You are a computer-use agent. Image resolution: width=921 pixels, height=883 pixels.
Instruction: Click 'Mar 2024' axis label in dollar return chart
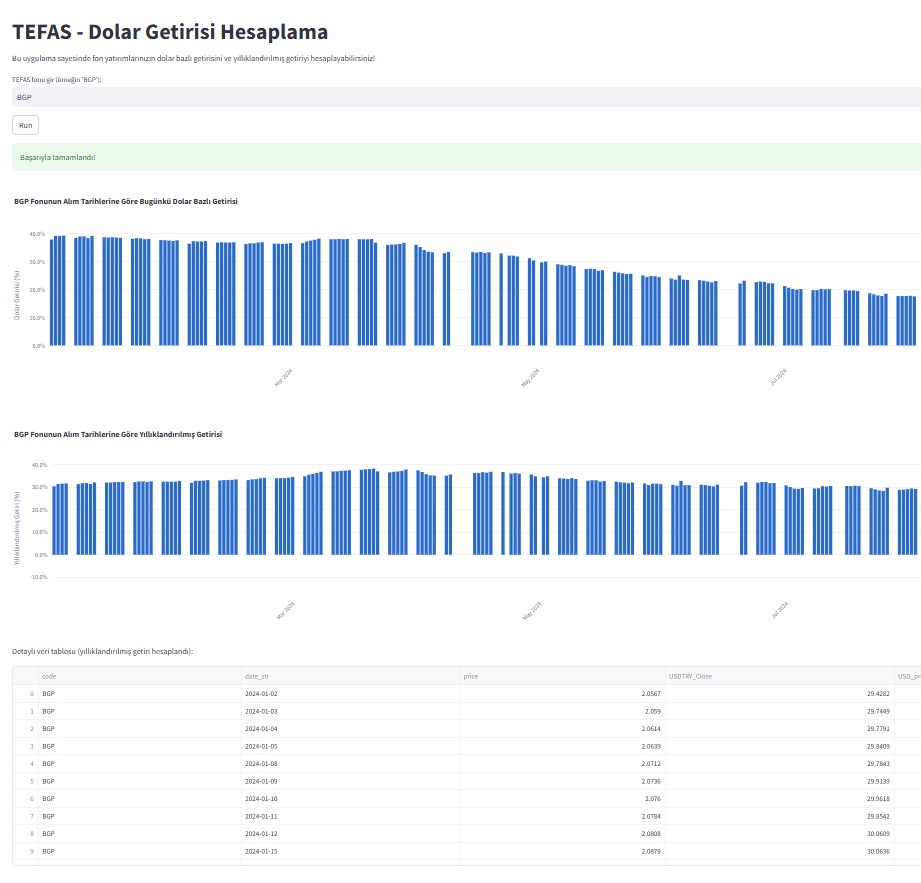point(283,378)
